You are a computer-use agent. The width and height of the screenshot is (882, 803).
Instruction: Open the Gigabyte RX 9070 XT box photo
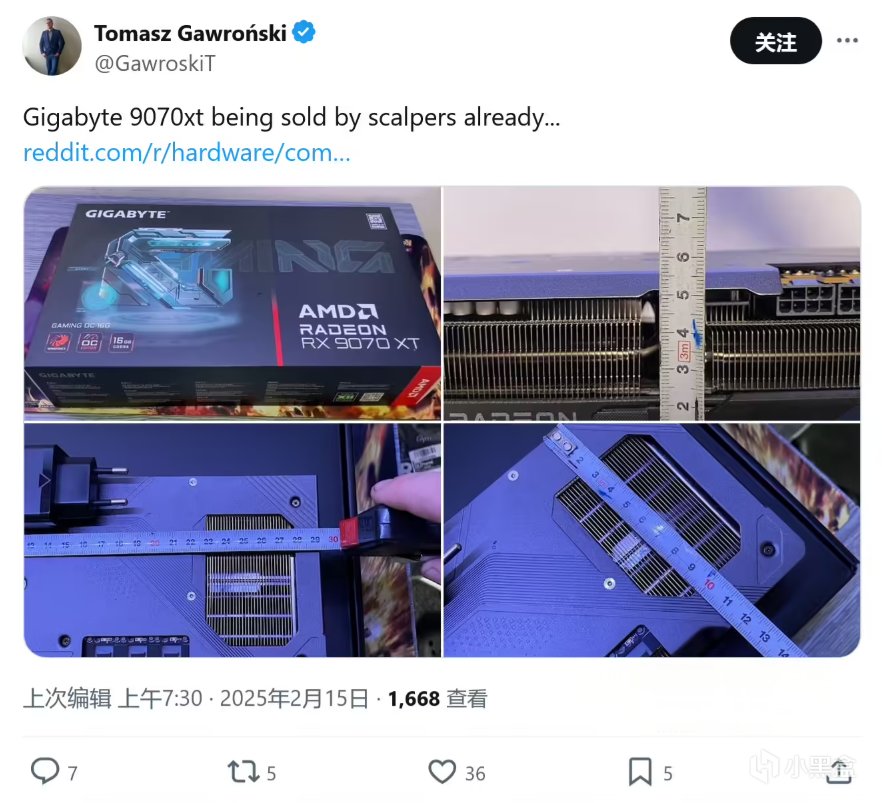(232, 303)
